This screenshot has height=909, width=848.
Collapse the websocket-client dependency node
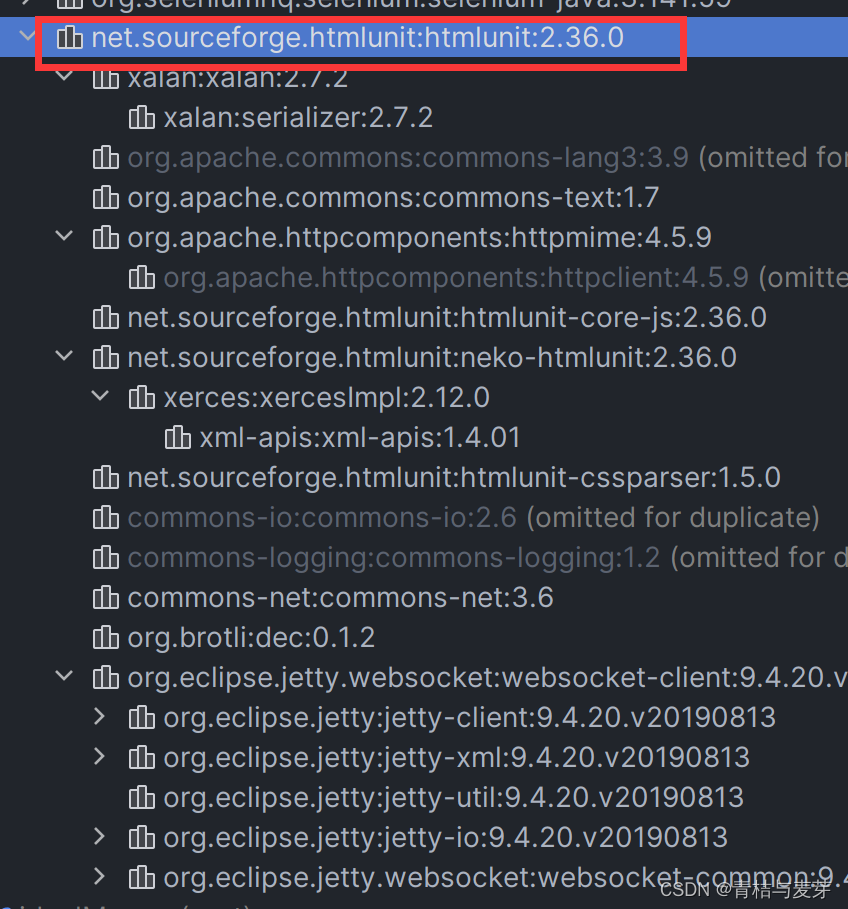click(64, 676)
